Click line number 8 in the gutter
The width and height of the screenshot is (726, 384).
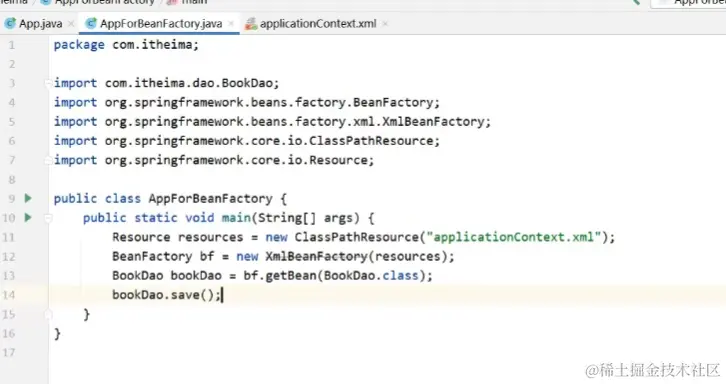coord(12,179)
